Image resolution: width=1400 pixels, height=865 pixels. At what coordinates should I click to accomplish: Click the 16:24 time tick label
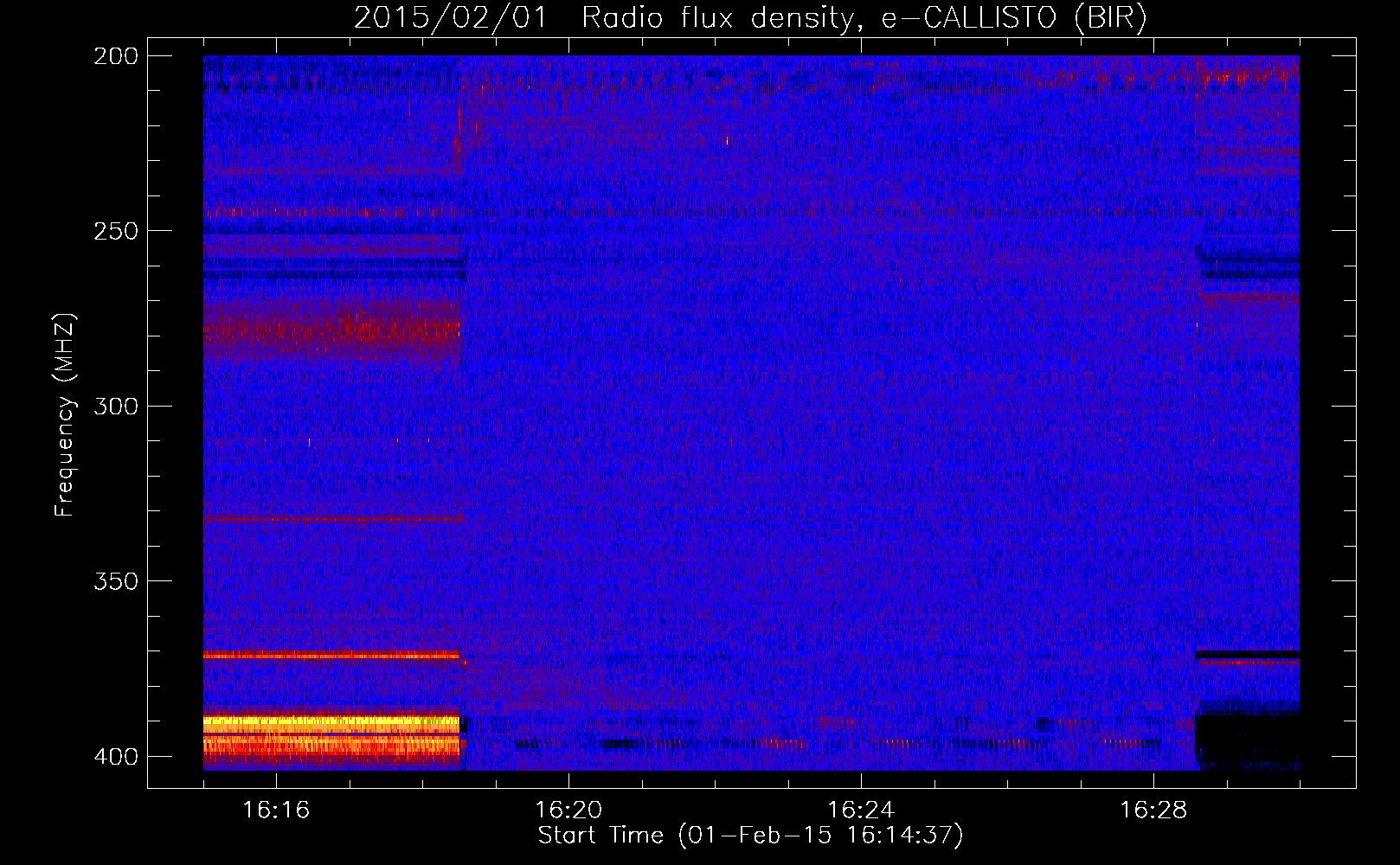(x=861, y=810)
